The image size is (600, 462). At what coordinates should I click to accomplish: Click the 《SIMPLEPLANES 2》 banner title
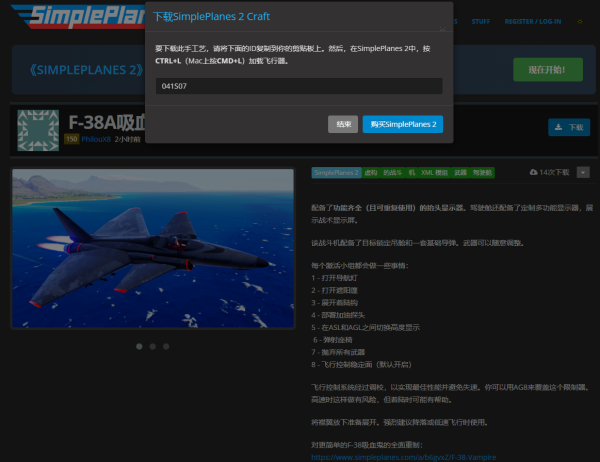pyautogui.click(x=86, y=70)
